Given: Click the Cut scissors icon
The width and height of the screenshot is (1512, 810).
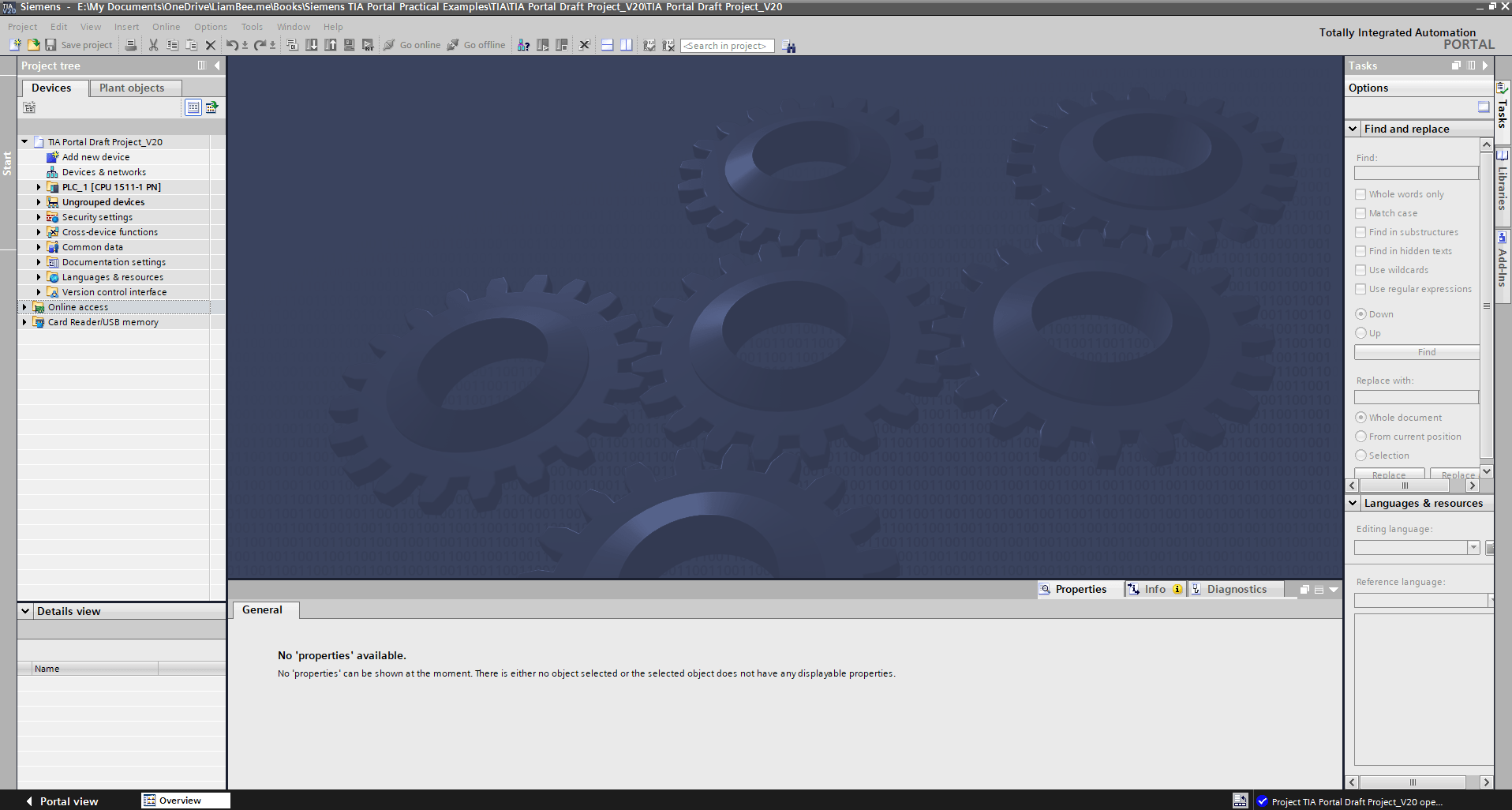Looking at the screenshot, I should point(153,45).
